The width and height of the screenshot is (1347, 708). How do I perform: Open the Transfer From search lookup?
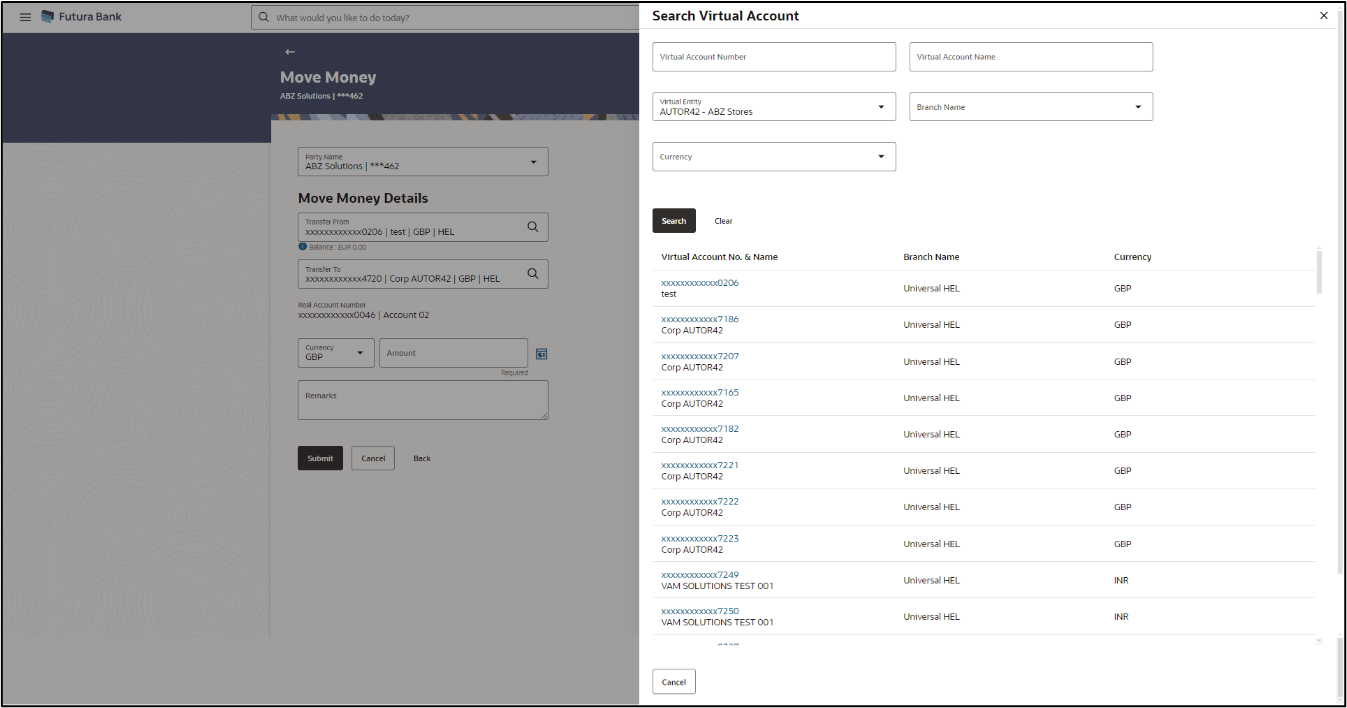533,227
